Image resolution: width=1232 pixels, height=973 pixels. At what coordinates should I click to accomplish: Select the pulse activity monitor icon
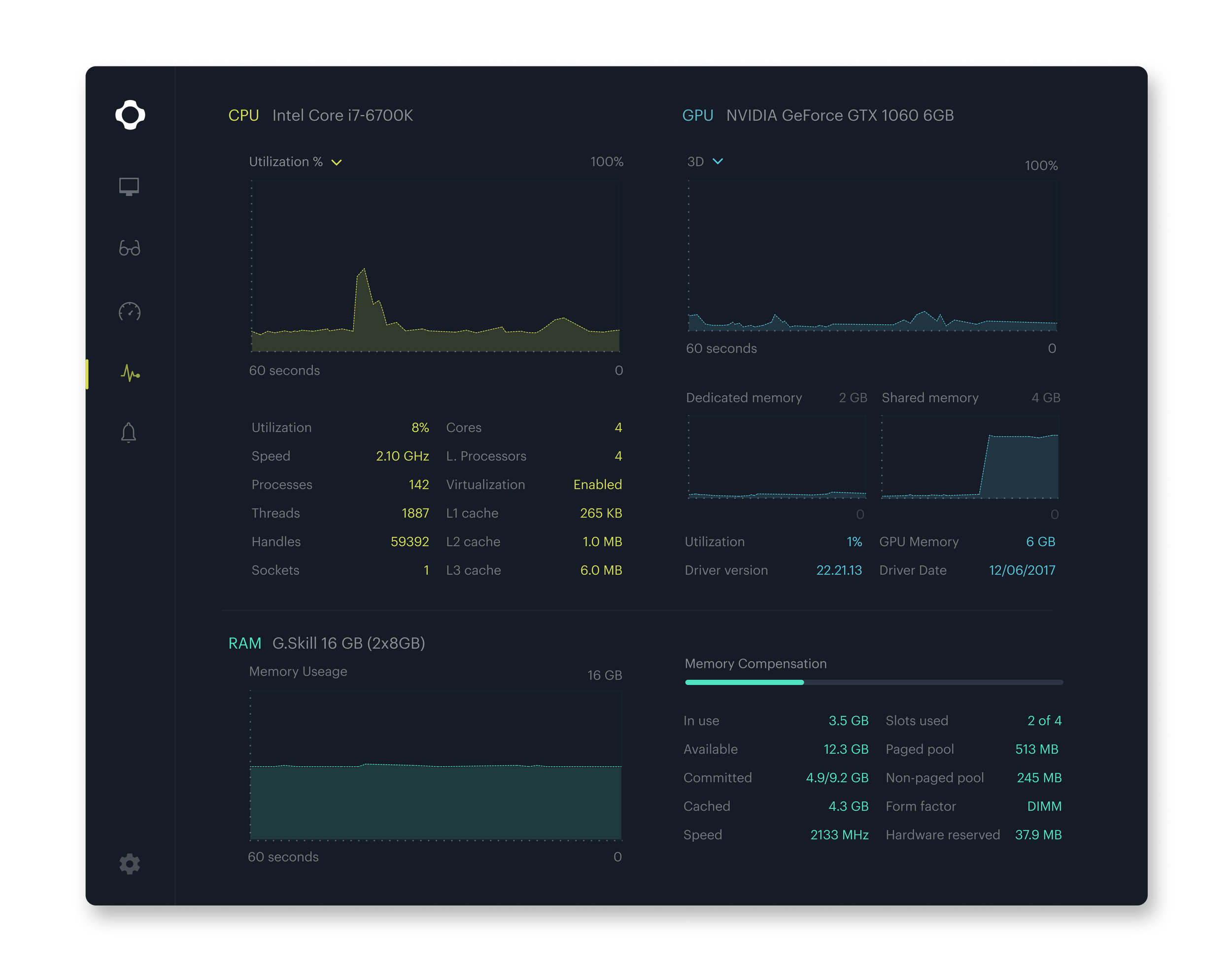tap(130, 374)
